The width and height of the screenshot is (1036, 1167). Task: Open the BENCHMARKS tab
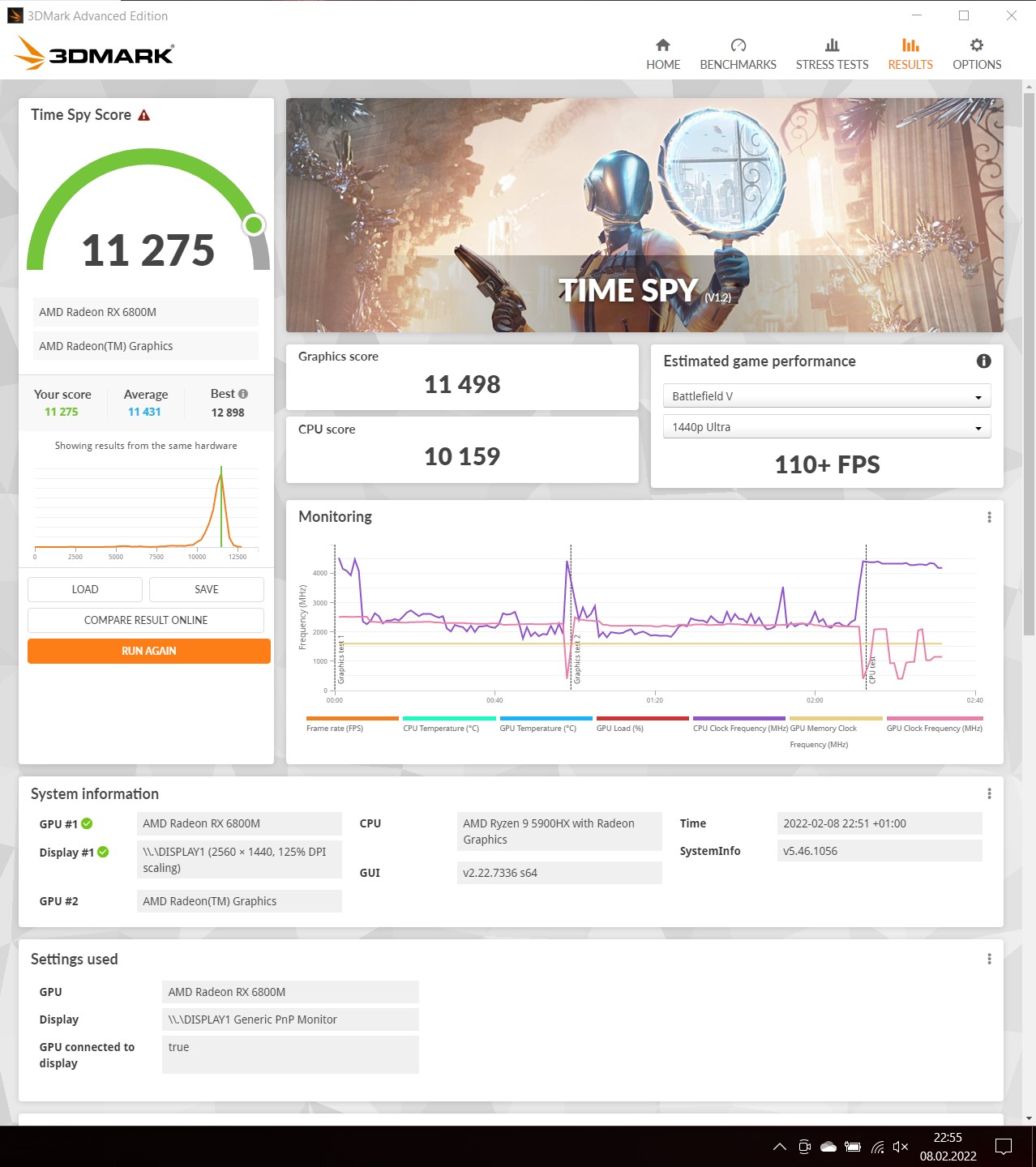click(x=738, y=54)
